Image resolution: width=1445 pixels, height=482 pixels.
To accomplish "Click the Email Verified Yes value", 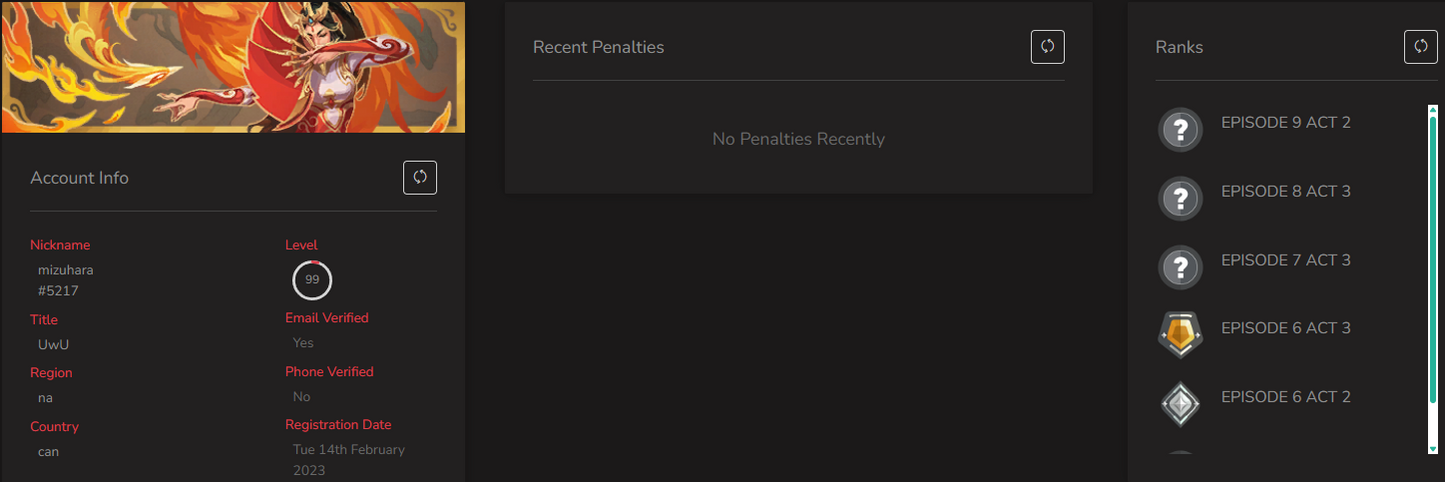I will (303, 342).
